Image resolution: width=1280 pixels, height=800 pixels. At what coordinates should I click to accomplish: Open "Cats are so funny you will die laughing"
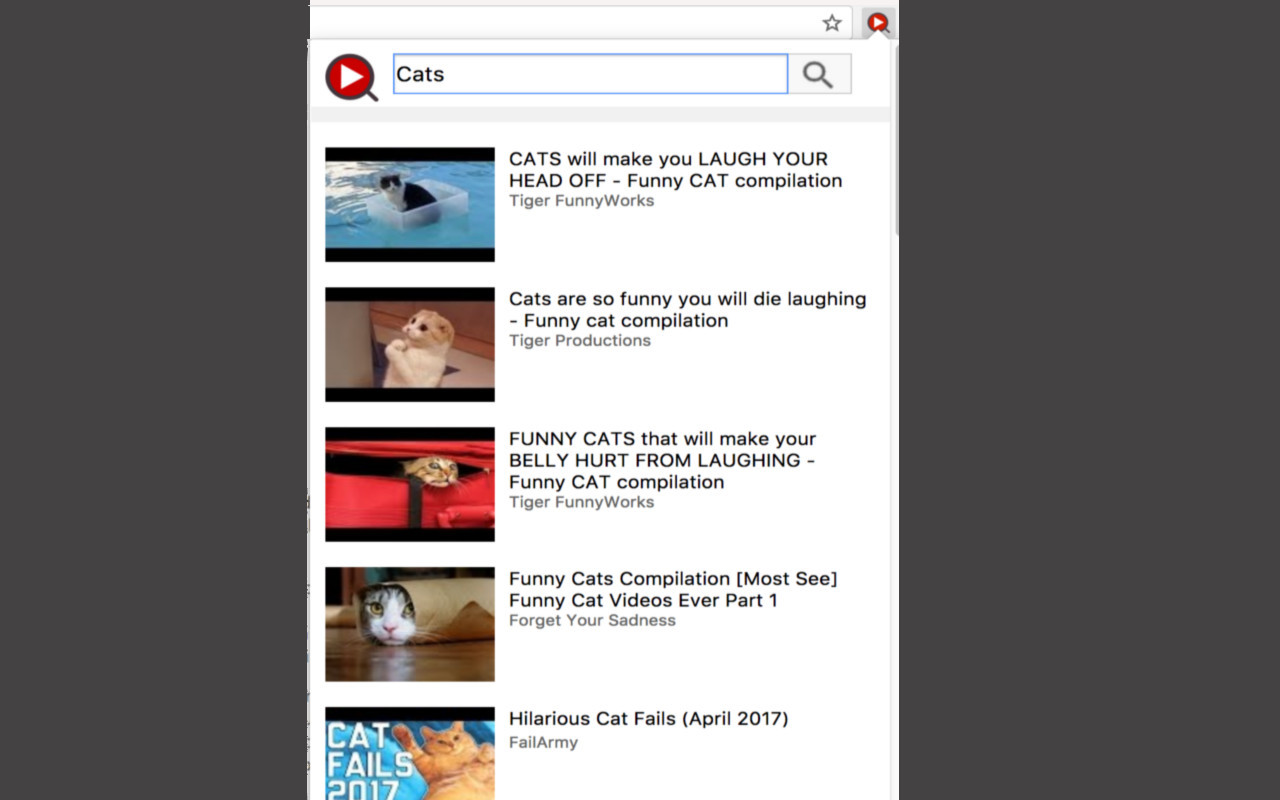(687, 310)
